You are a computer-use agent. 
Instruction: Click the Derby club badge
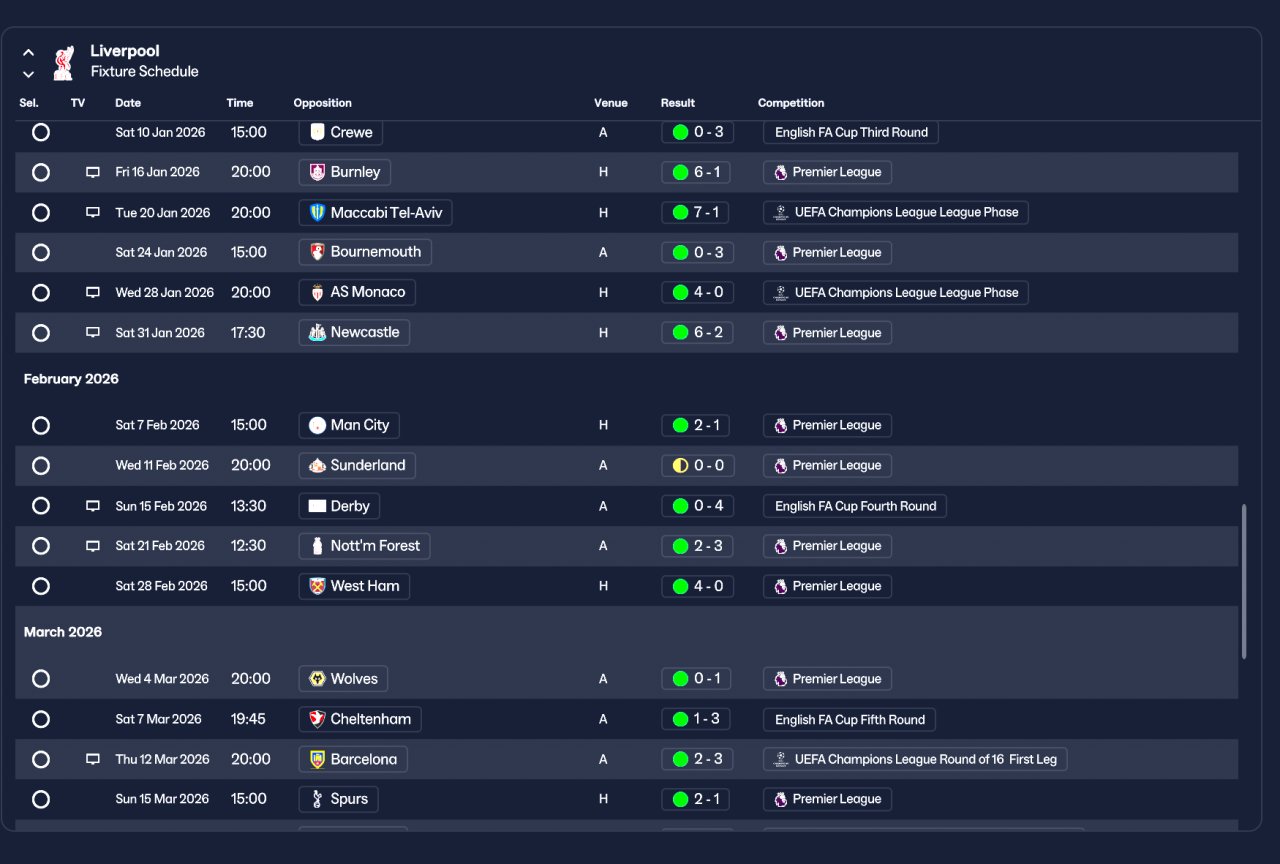click(x=317, y=506)
